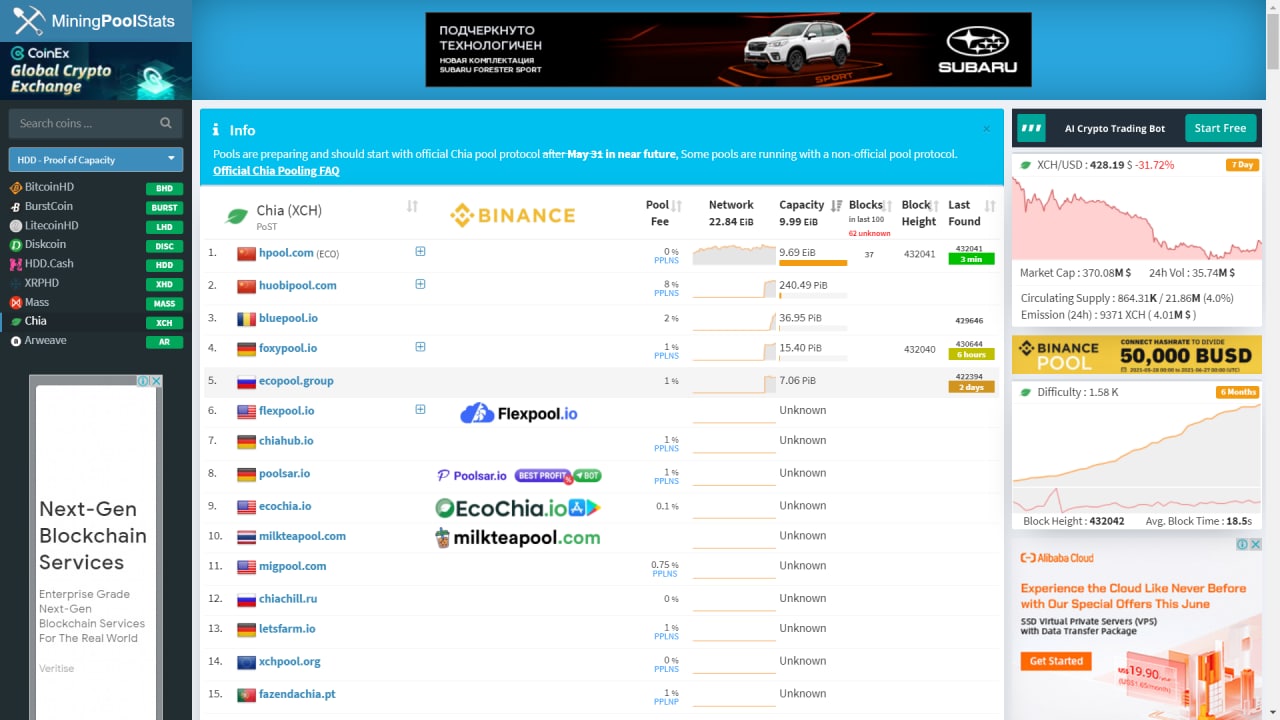Select LHD tag in sidebar
The image size is (1280, 720).
click(x=164, y=227)
